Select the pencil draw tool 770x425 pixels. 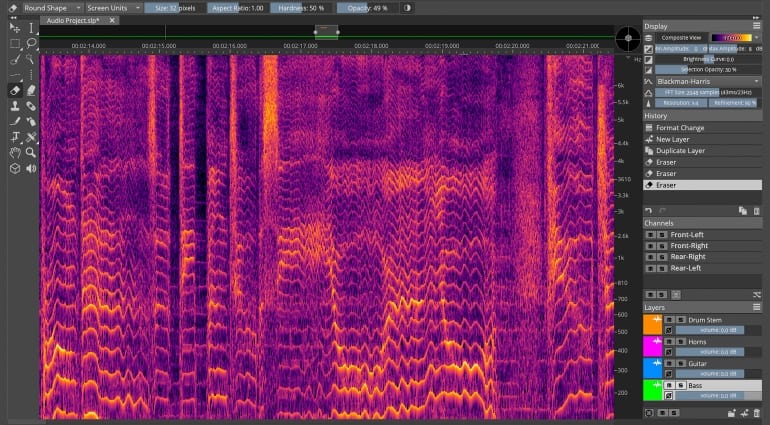tap(15, 121)
